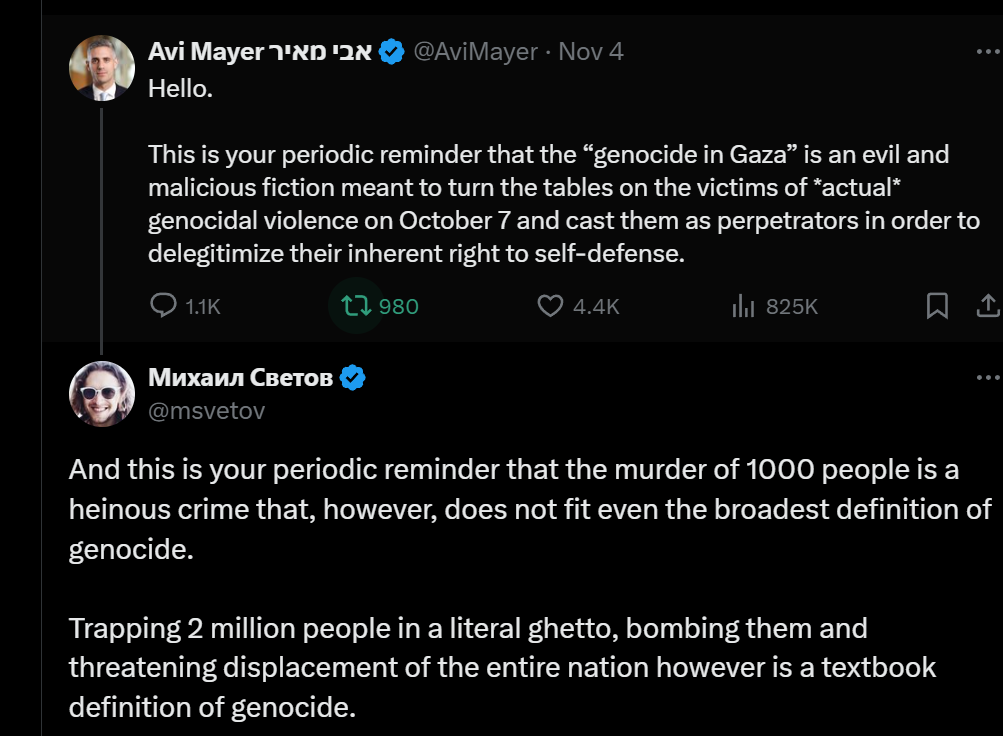Click Avi Mayer's verified blue checkmark badge
The image size is (1003, 736).
tap(391, 51)
